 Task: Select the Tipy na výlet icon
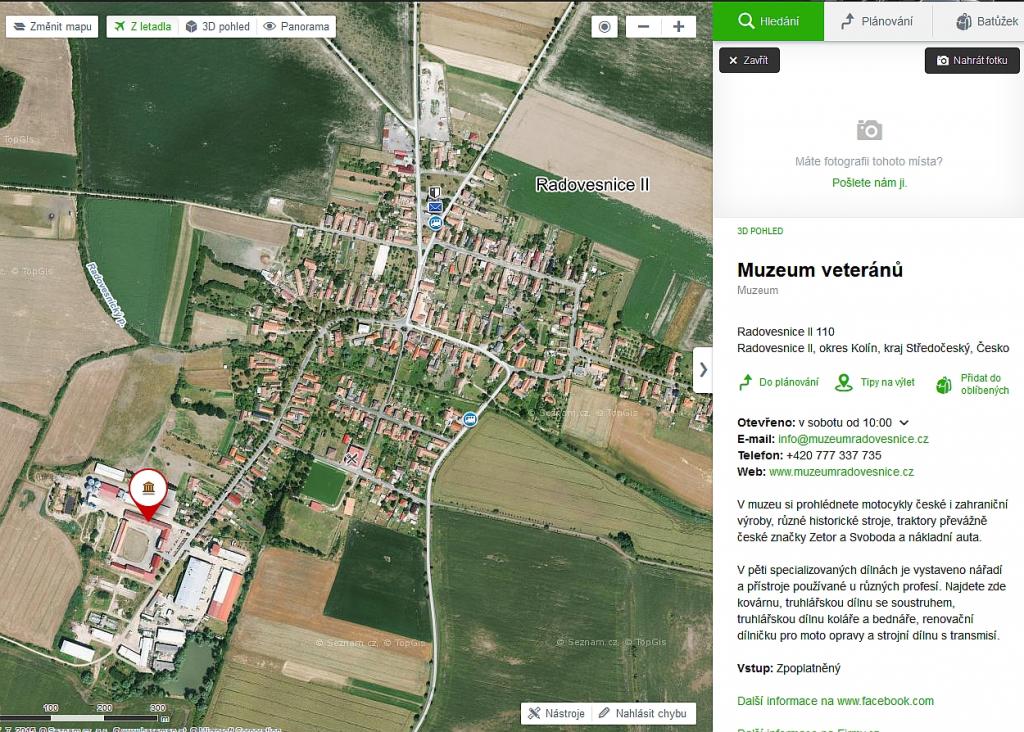coord(841,381)
